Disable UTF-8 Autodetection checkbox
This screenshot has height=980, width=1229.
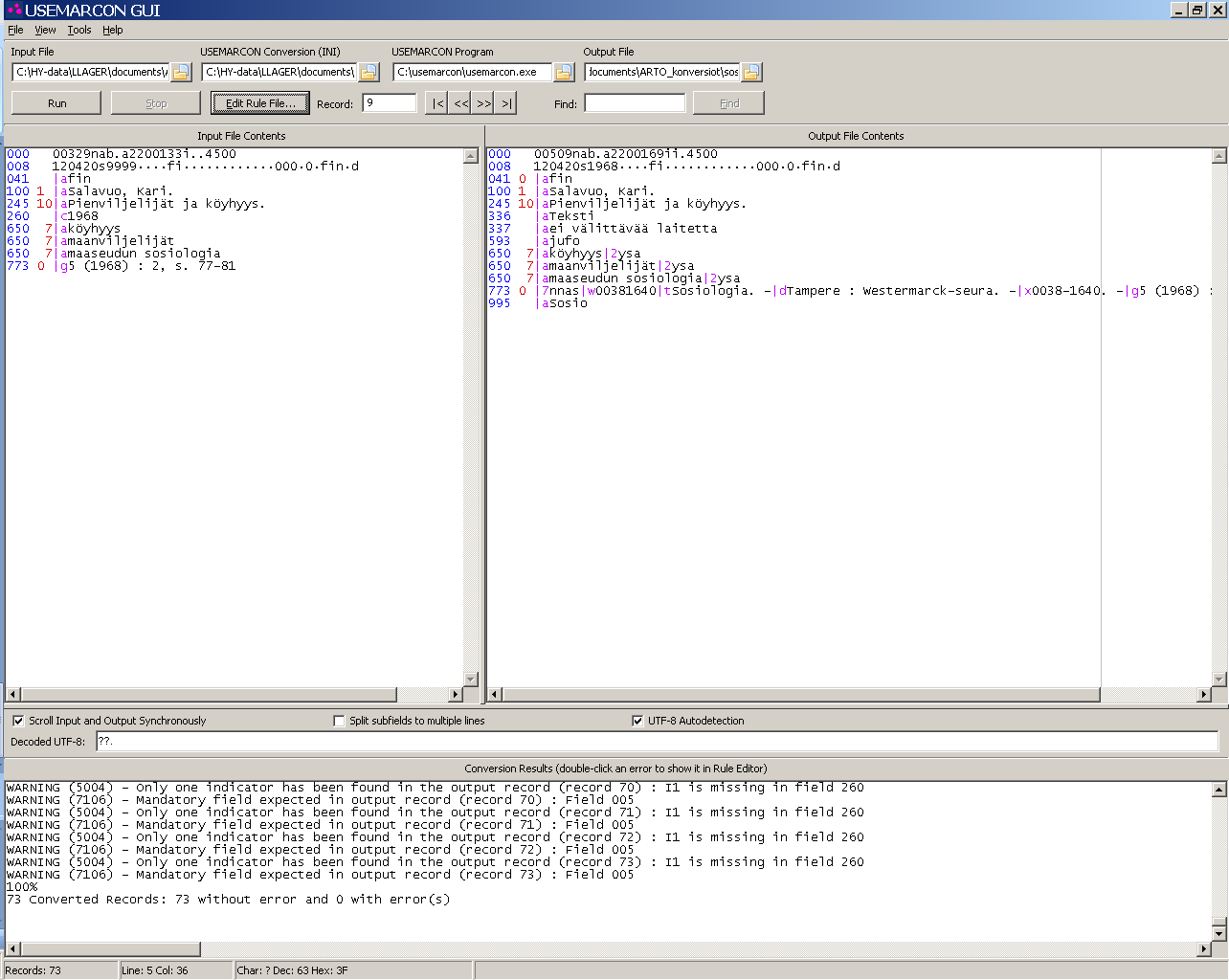(637, 721)
